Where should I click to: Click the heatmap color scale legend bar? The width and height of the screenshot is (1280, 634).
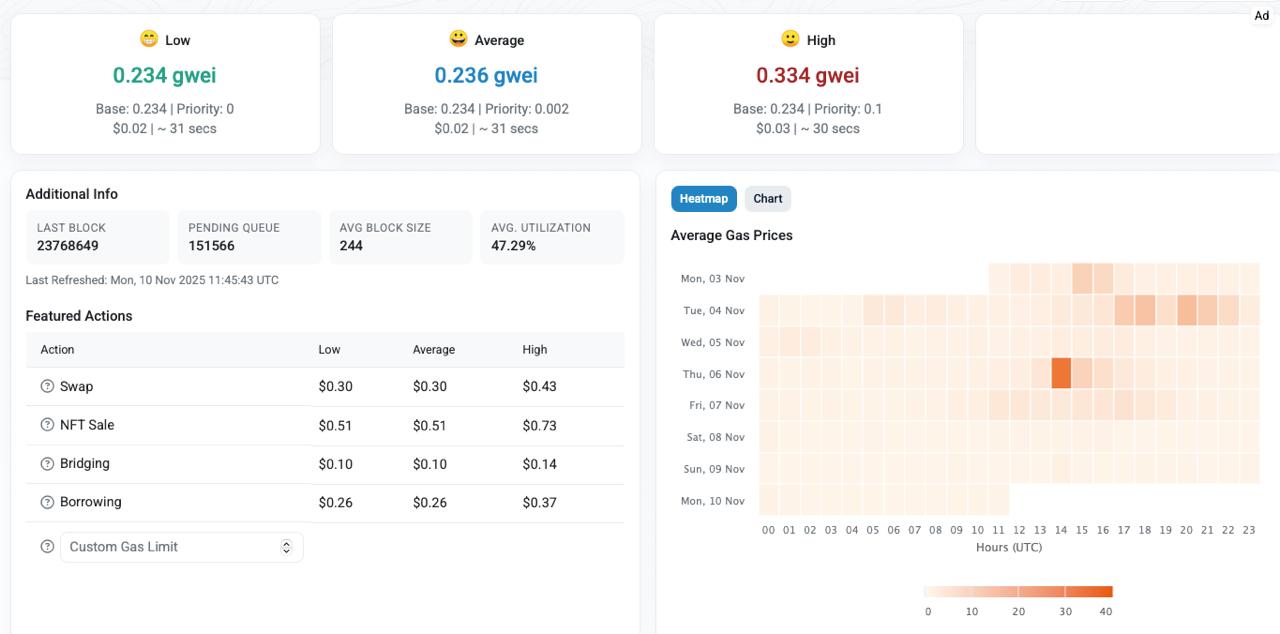tap(1018, 591)
